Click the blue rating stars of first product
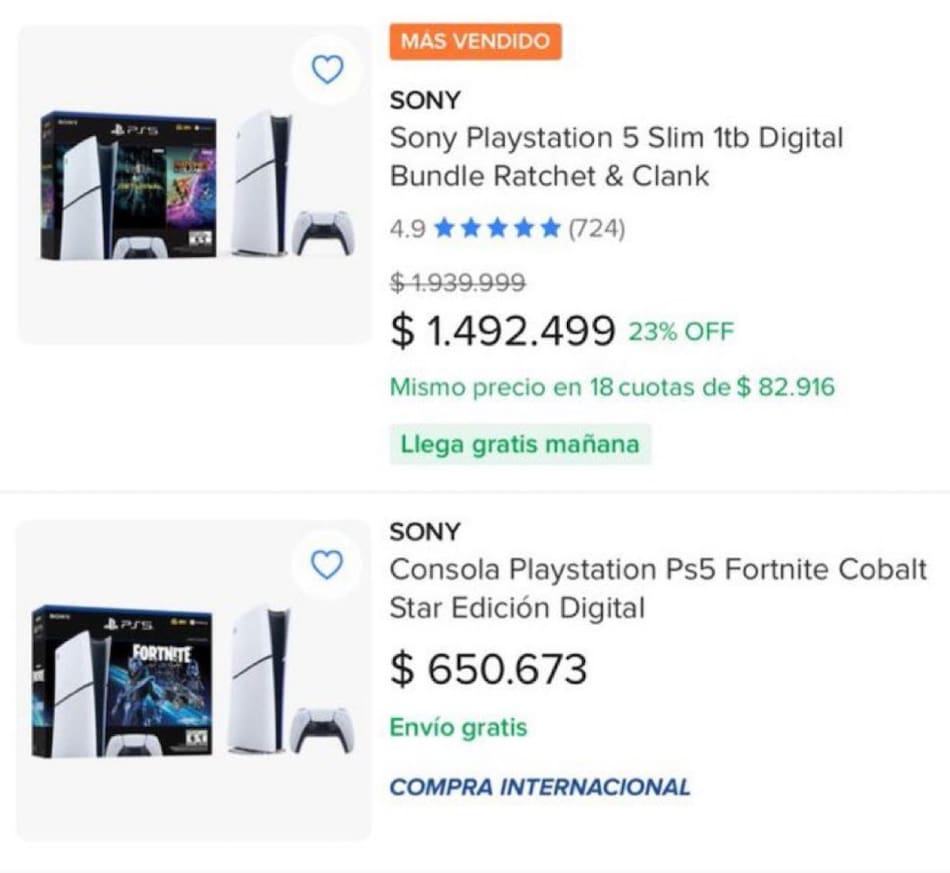Image resolution: width=950 pixels, height=873 pixels. 497,229
